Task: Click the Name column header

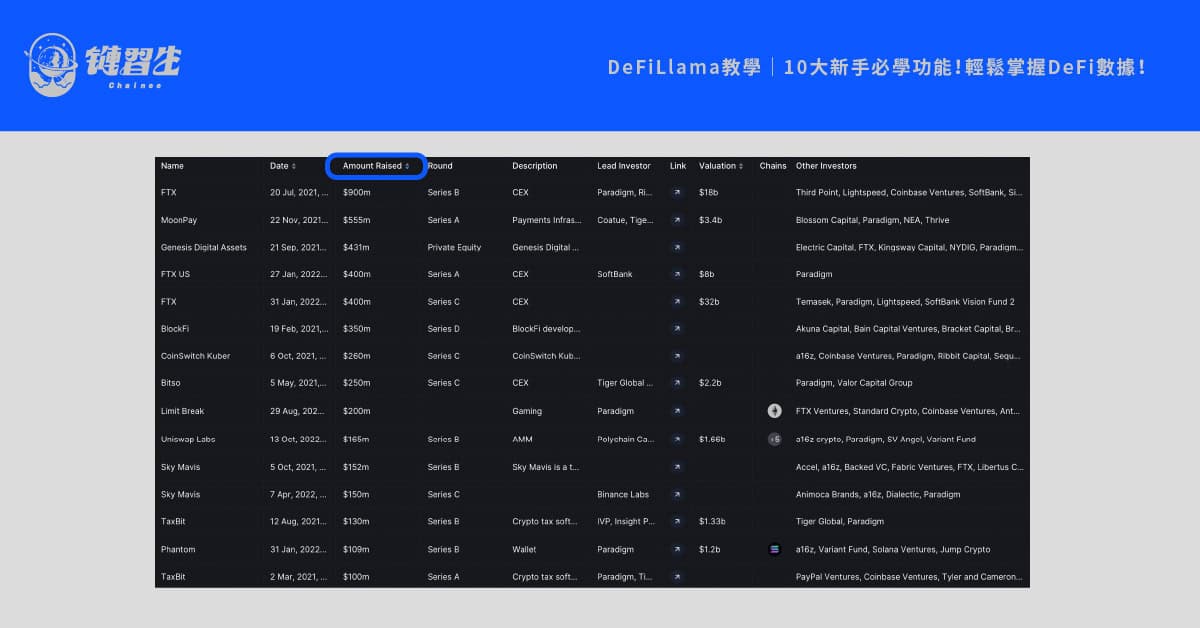Action: [172, 166]
